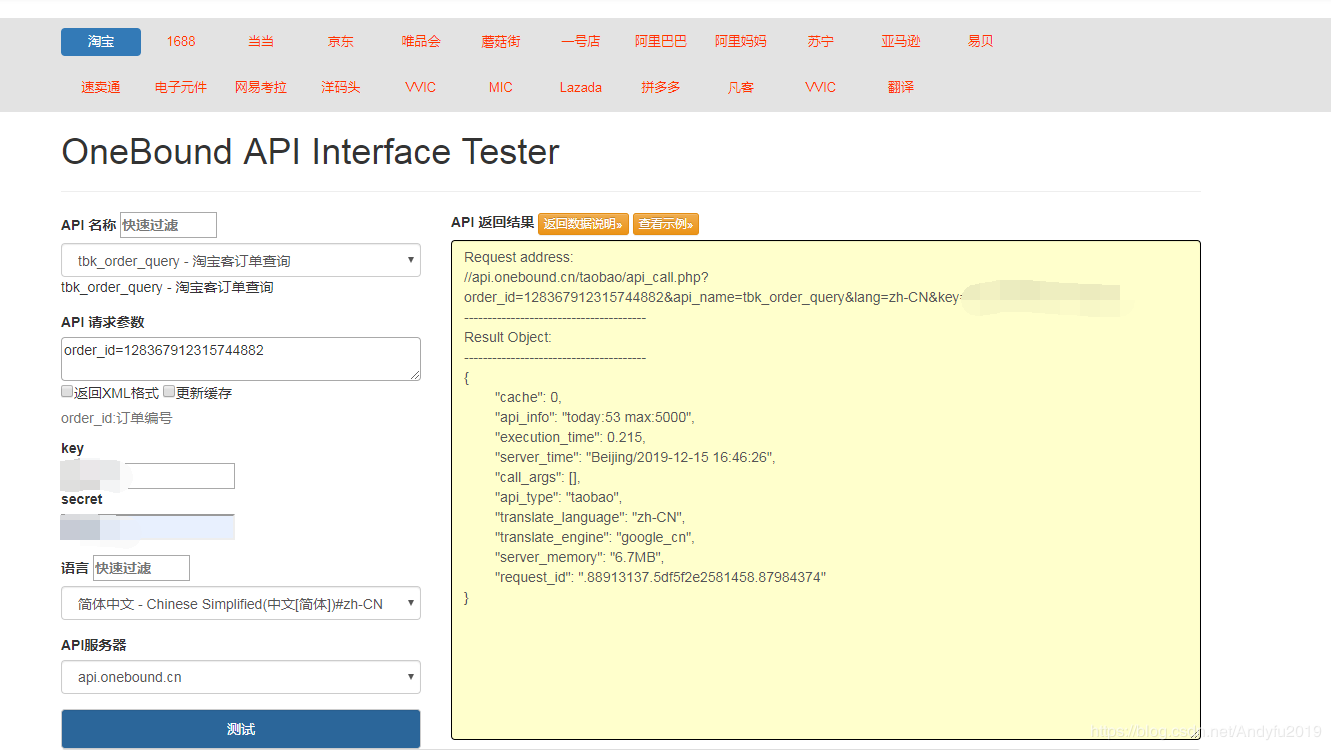Click the "execution_time": 0.215 line
Screen dimensions: 1331x750
point(570,437)
